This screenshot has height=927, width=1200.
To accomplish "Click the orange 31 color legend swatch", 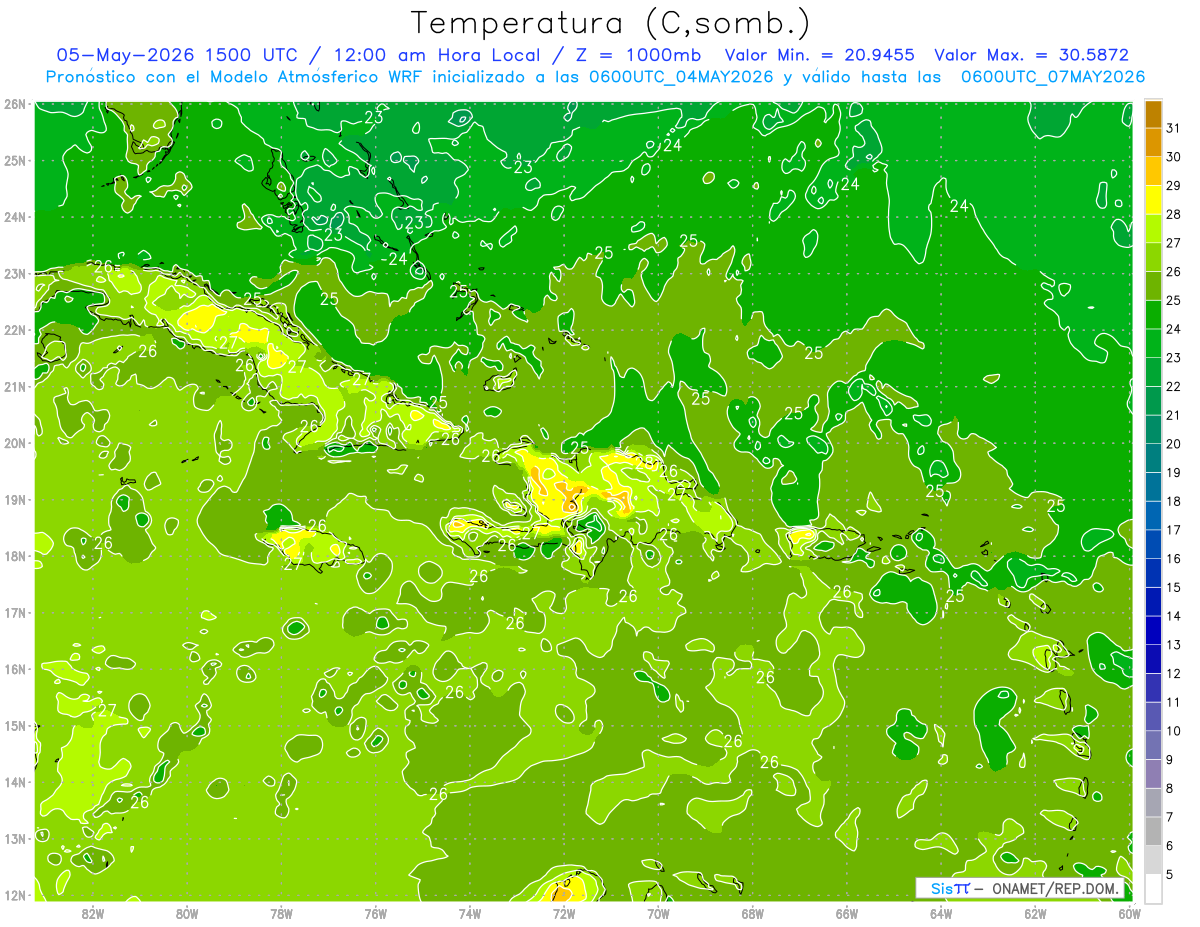I will [1153, 114].
